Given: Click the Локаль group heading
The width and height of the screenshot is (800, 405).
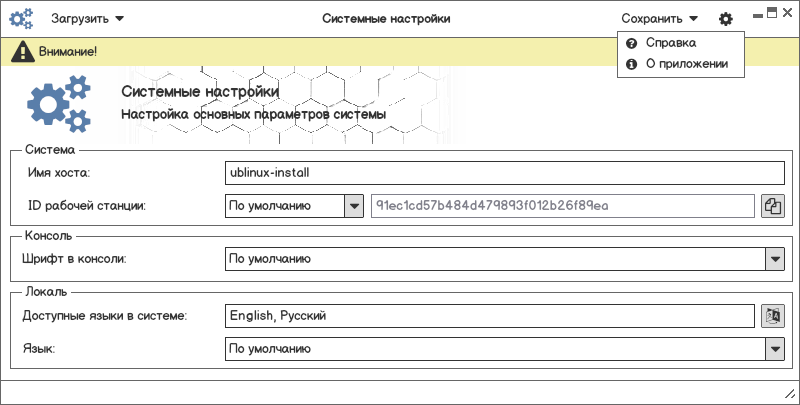Looking at the screenshot, I should [x=46, y=292].
